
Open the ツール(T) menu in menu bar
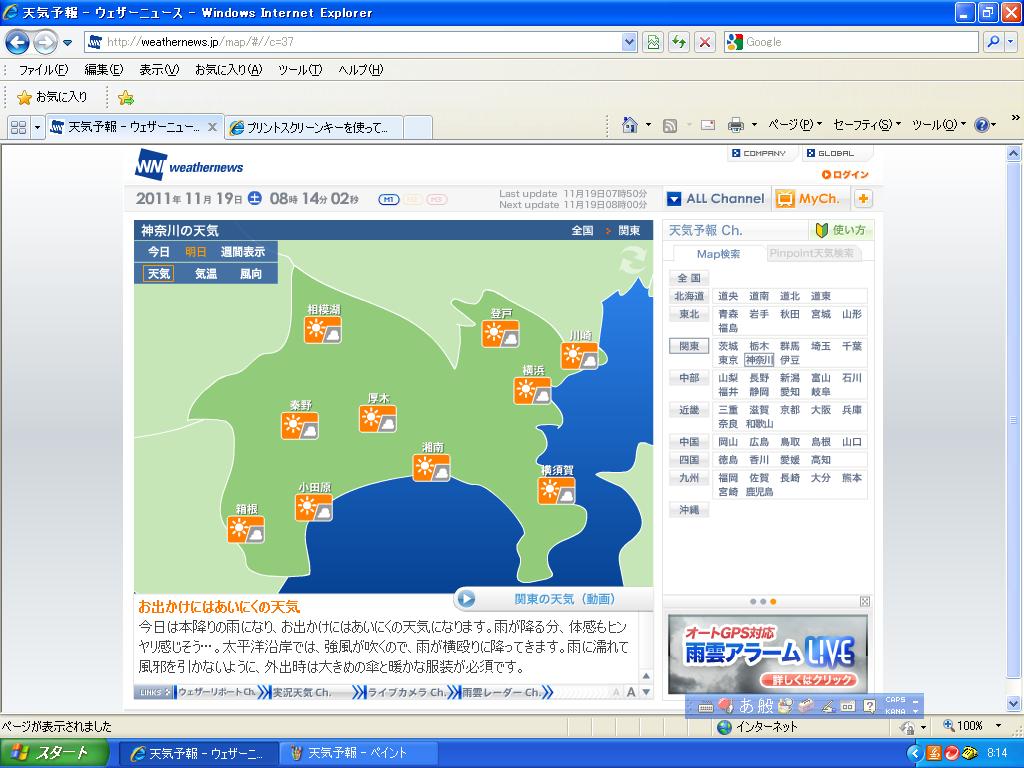(x=300, y=70)
